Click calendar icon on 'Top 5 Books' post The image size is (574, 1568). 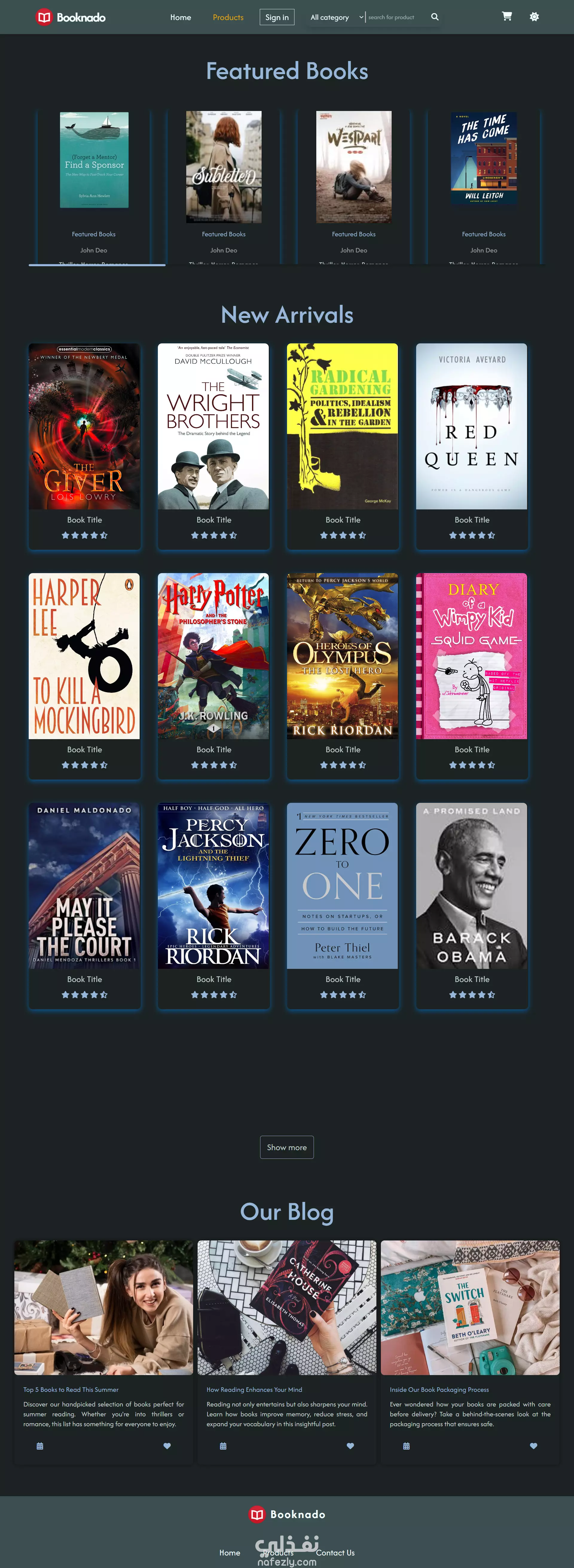(x=40, y=1446)
